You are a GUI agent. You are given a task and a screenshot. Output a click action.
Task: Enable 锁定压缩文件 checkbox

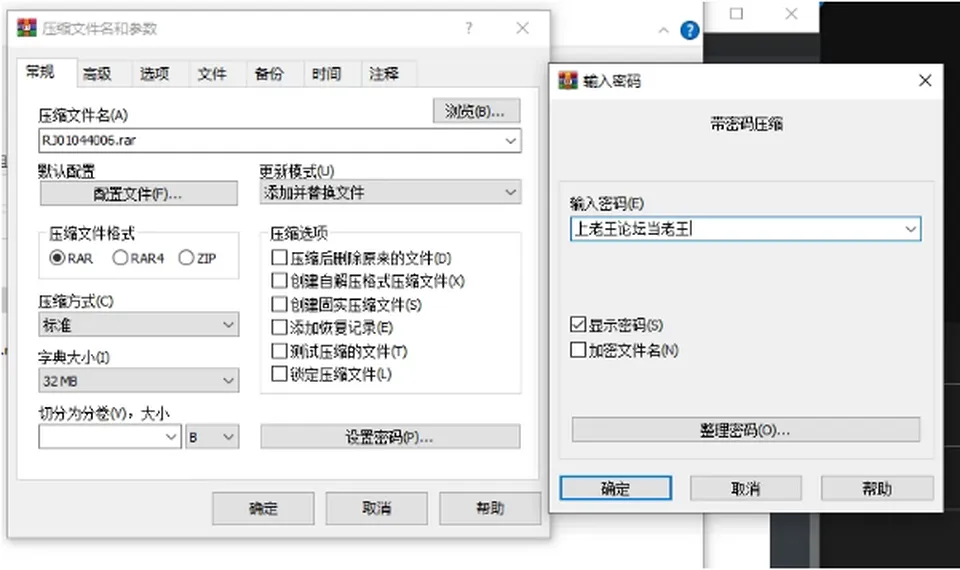coord(279,373)
